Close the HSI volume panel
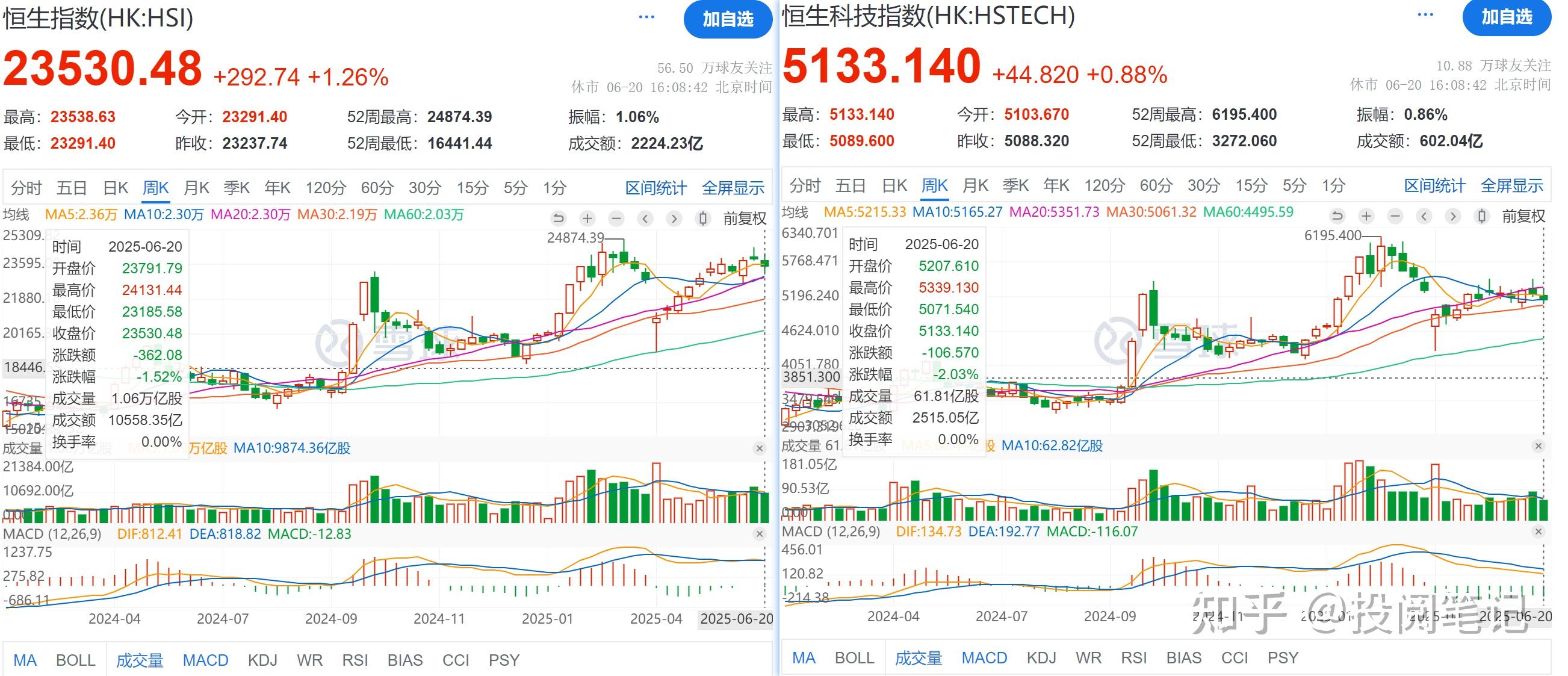The width and height of the screenshot is (1568, 676). click(x=760, y=448)
